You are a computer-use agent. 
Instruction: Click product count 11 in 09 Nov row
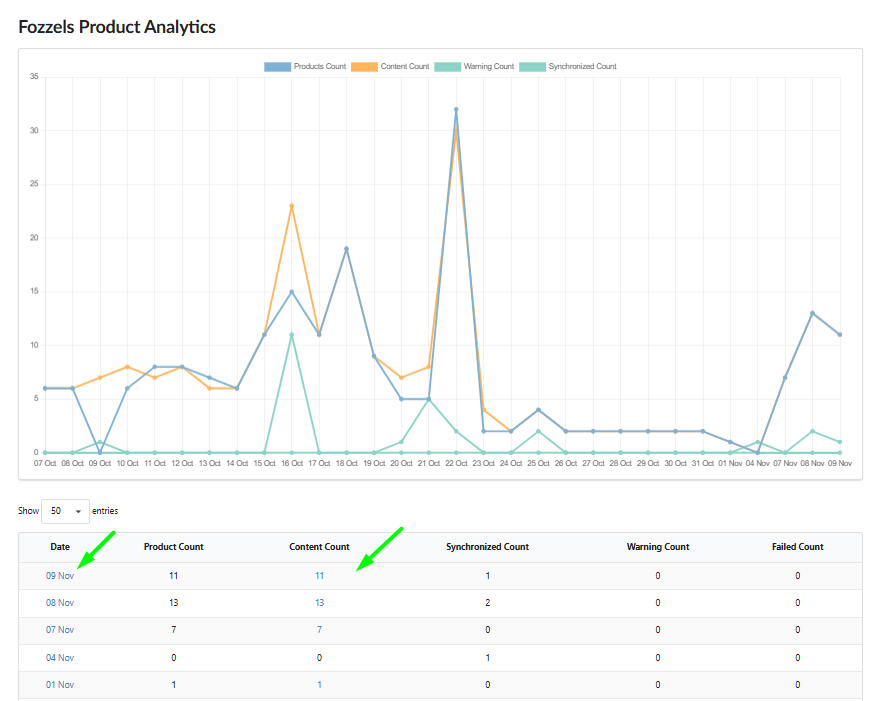174,576
